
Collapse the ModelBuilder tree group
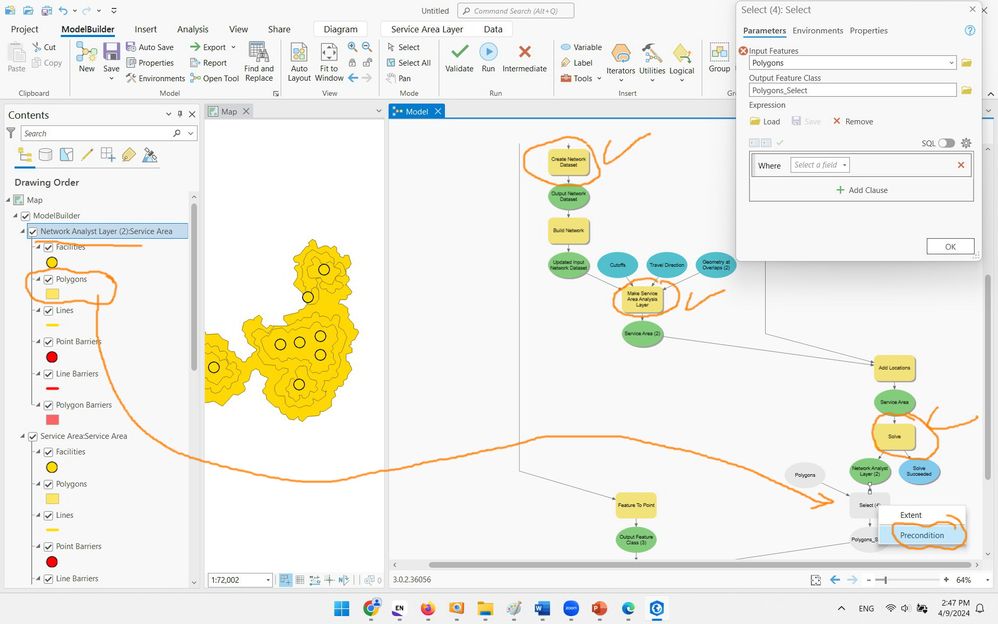pyautogui.click(x=16, y=216)
